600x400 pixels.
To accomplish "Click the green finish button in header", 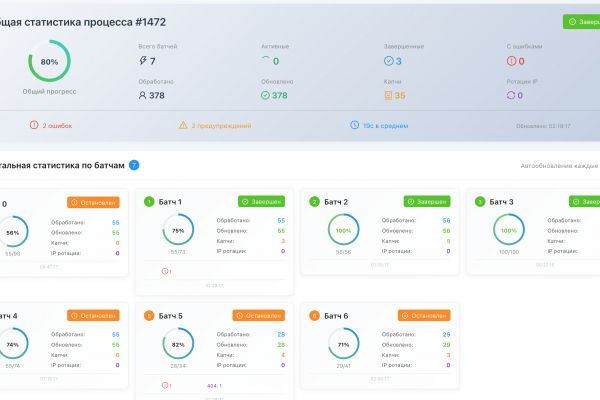I will (x=582, y=22).
